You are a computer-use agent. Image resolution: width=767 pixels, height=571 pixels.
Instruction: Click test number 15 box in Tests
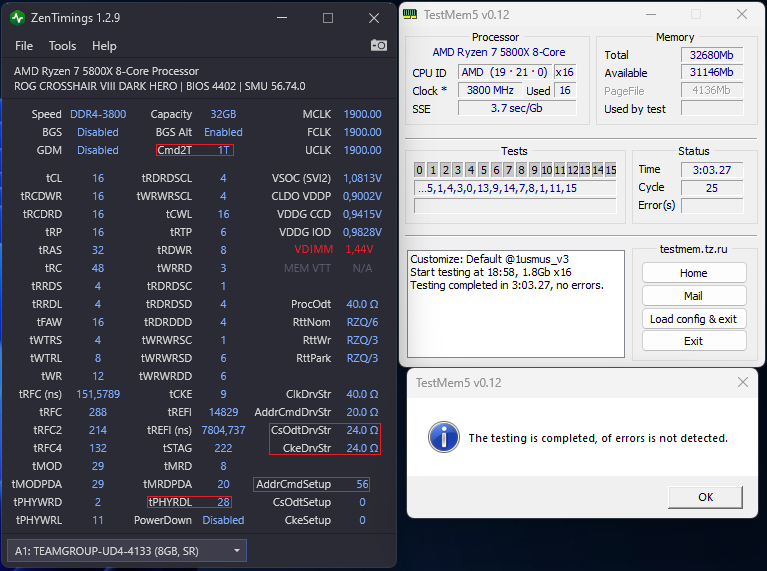(611, 170)
